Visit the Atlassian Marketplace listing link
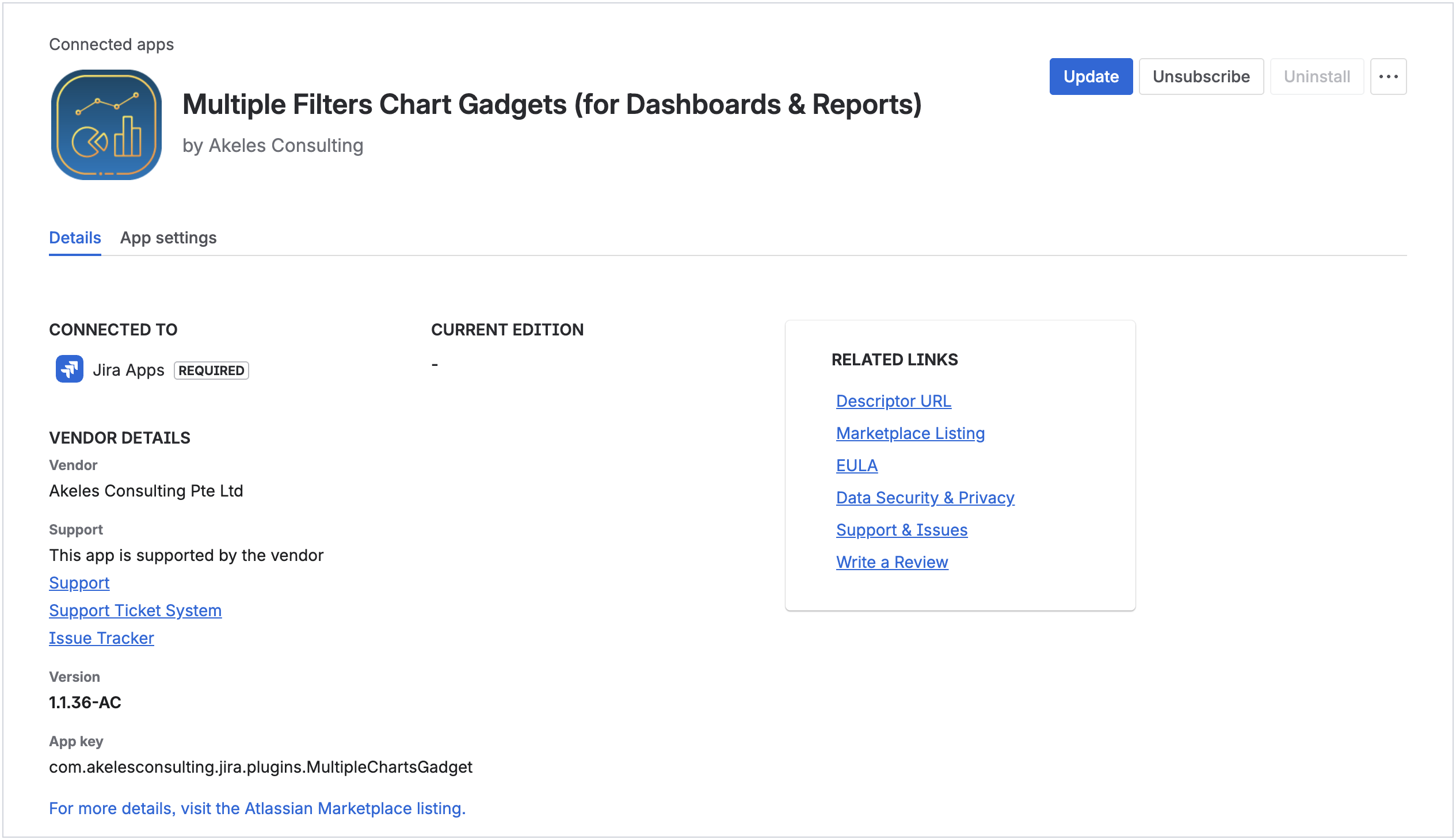The width and height of the screenshot is (1456, 840). 257,809
